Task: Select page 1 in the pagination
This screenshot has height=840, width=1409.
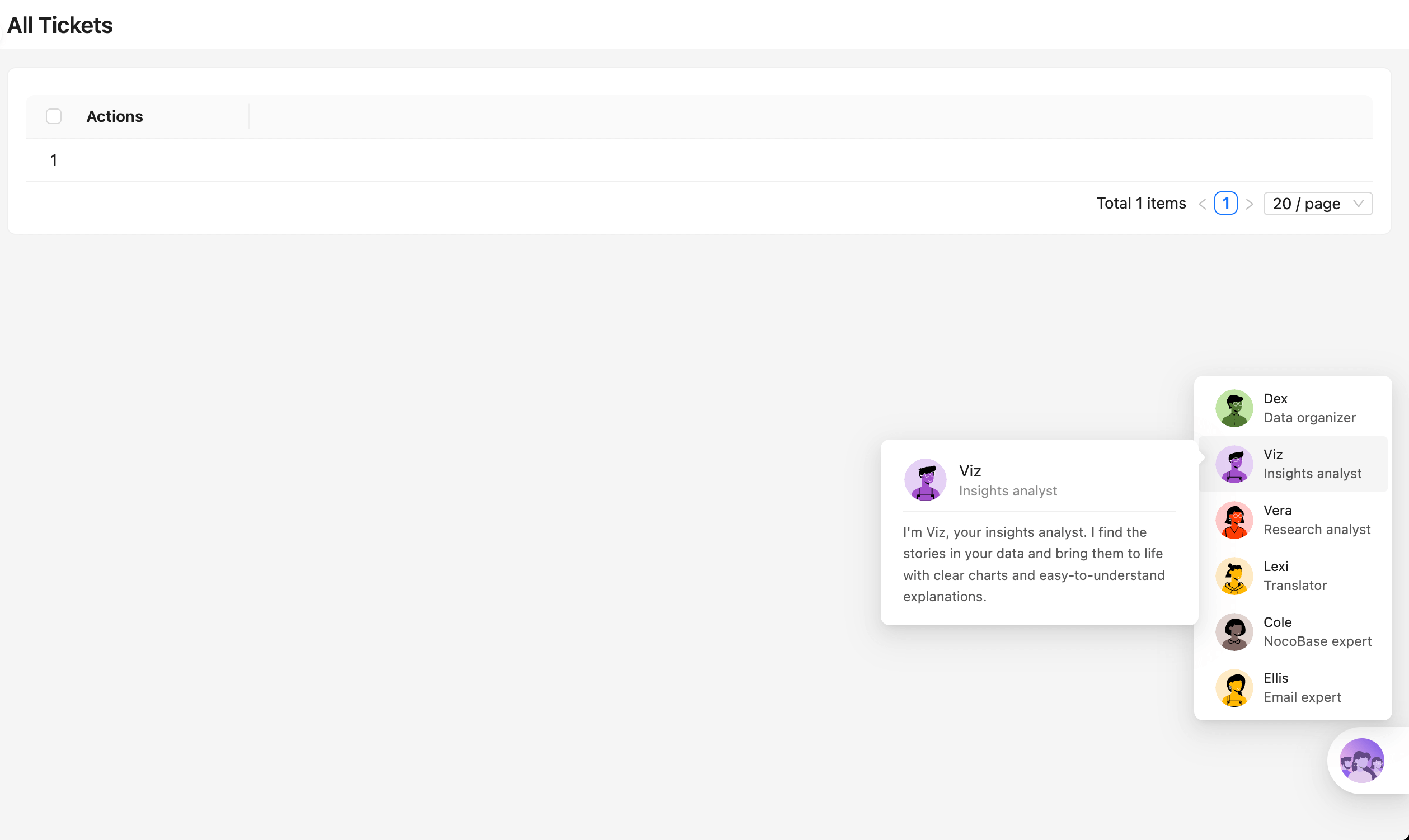Action: (1225, 204)
